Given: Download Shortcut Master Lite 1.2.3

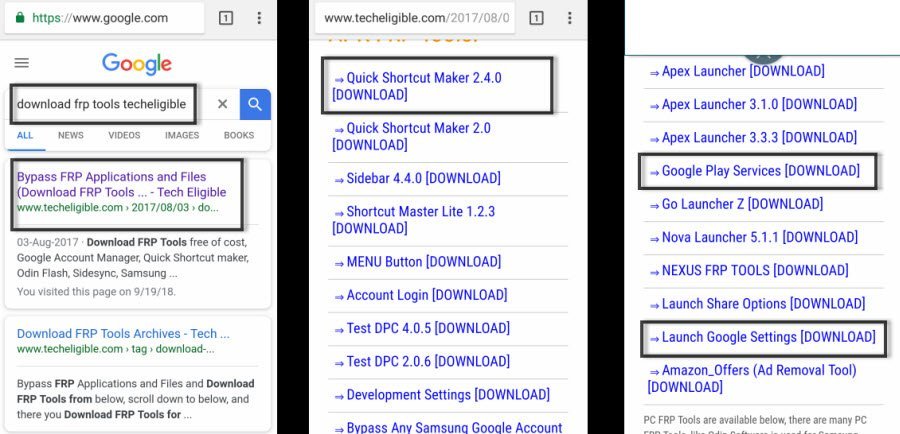Looking at the screenshot, I should pyautogui.click(x=414, y=220).
